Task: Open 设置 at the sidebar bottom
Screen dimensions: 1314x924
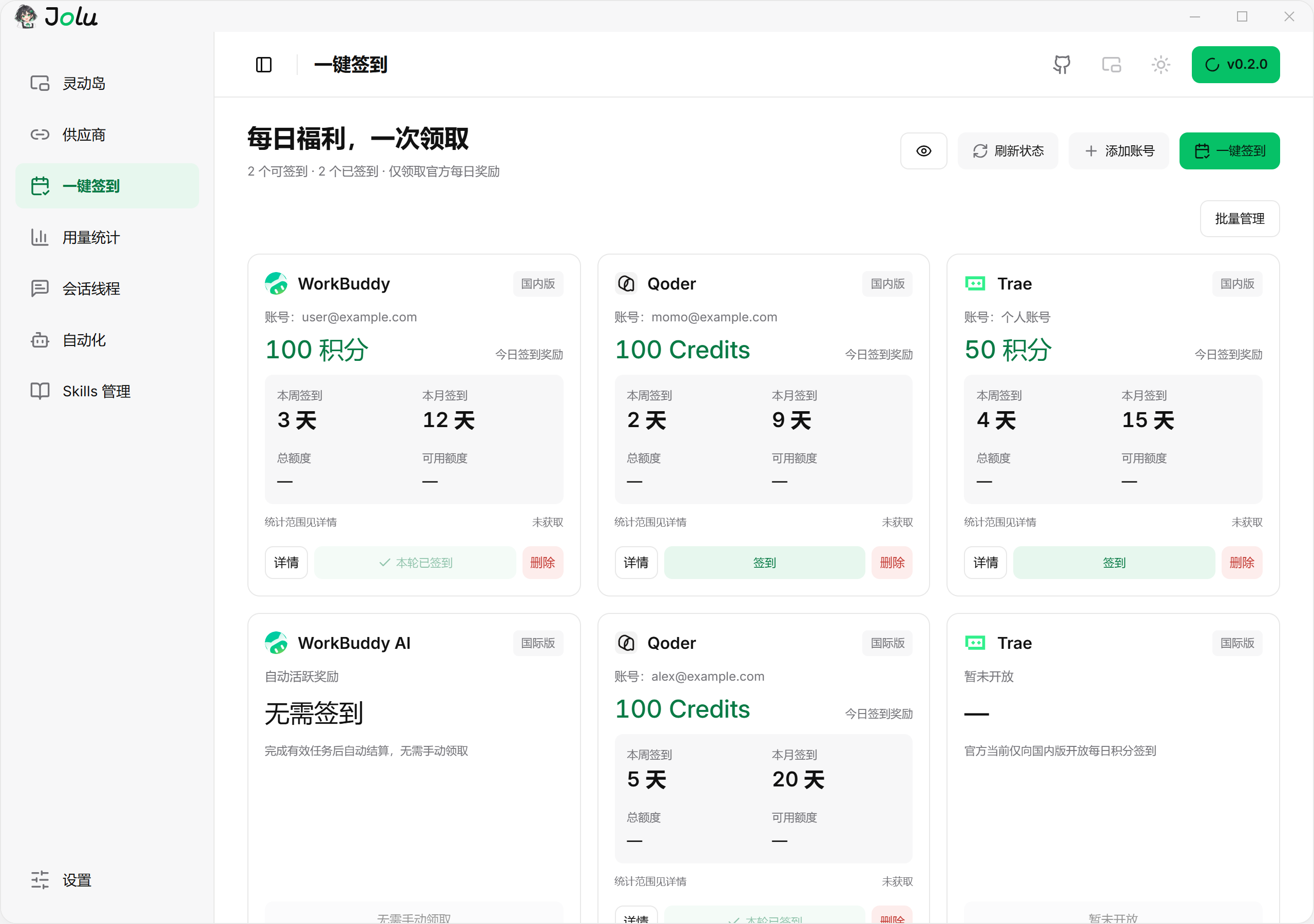Action: click(x=107, y=880)
